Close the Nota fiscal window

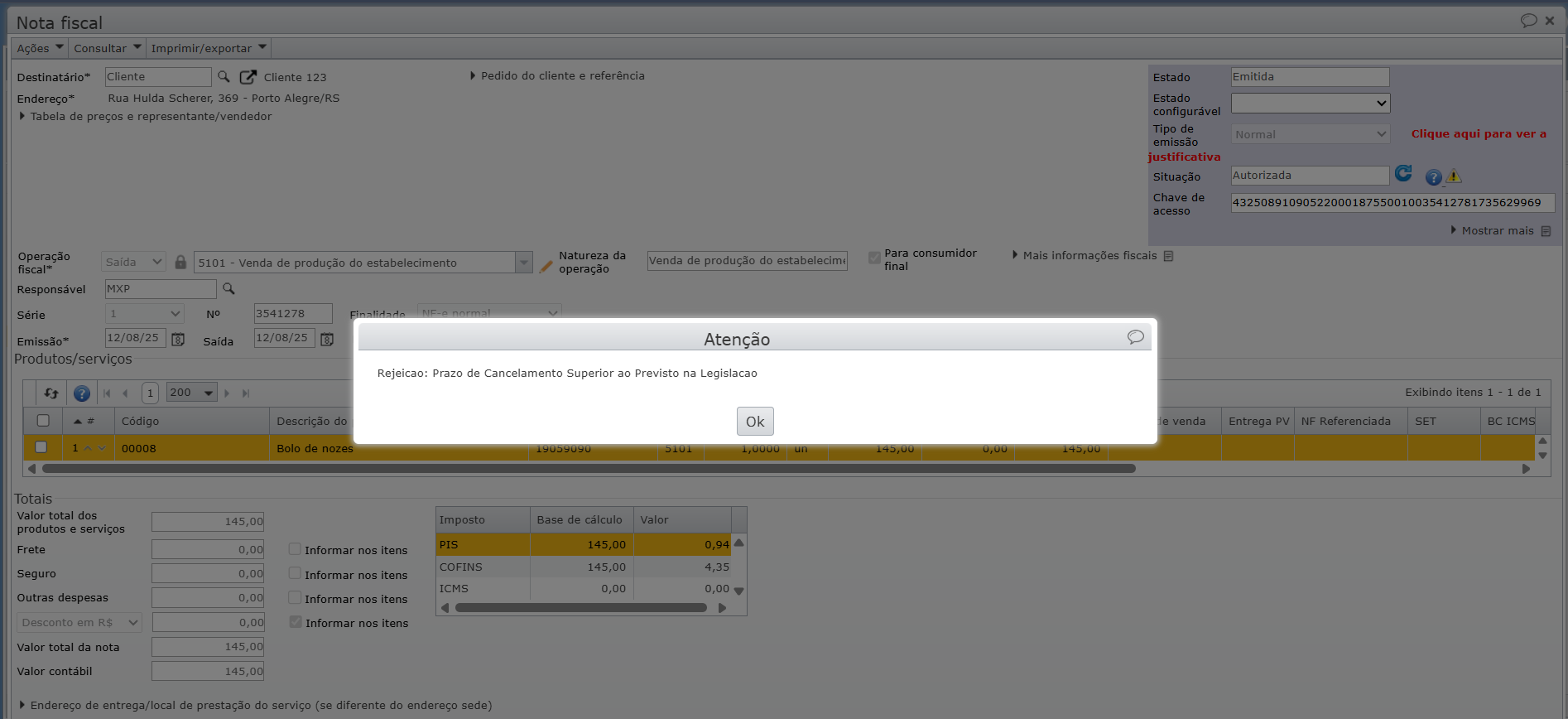[1550, 21]
